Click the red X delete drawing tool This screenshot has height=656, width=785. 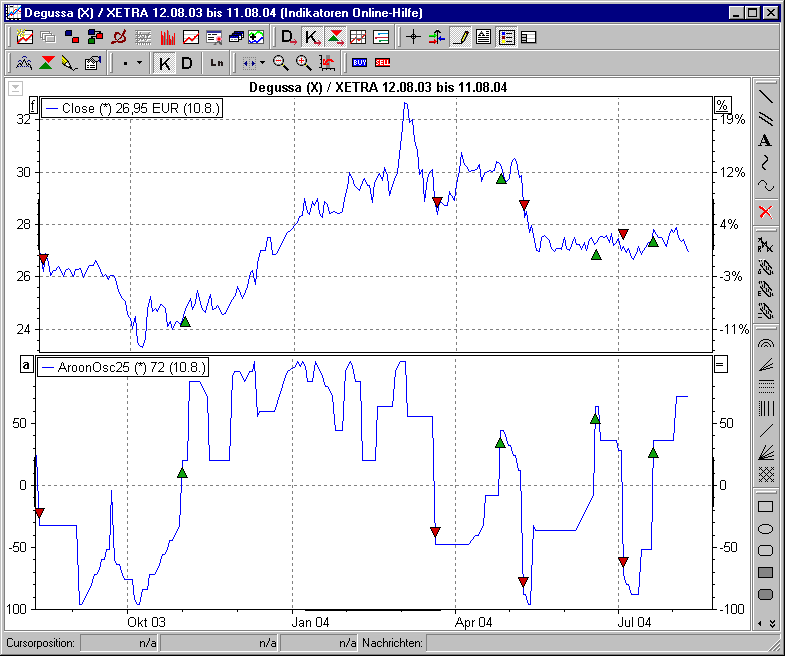pos(765,211)
